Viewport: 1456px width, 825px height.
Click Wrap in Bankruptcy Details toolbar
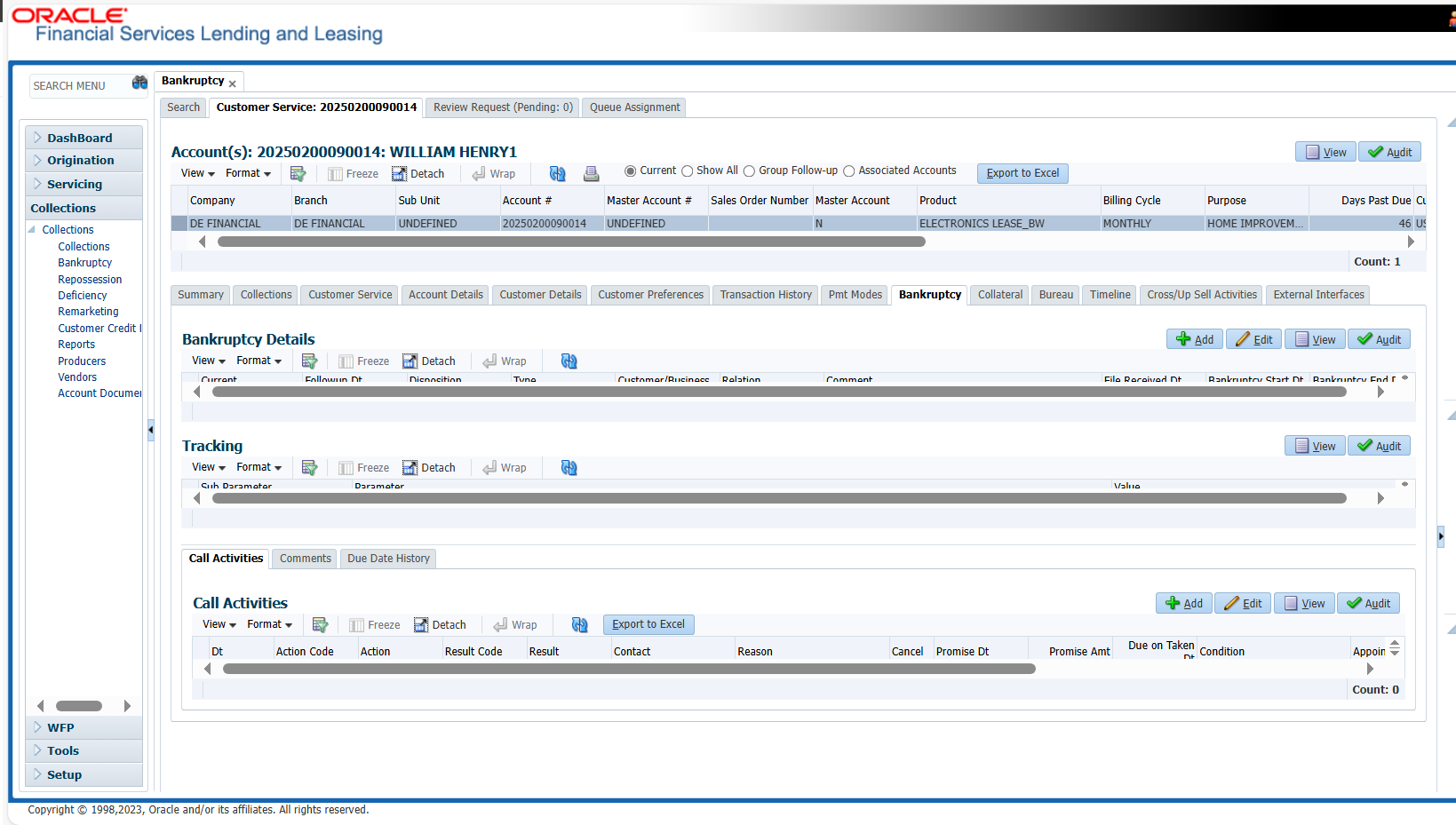[x=504, y=361]
